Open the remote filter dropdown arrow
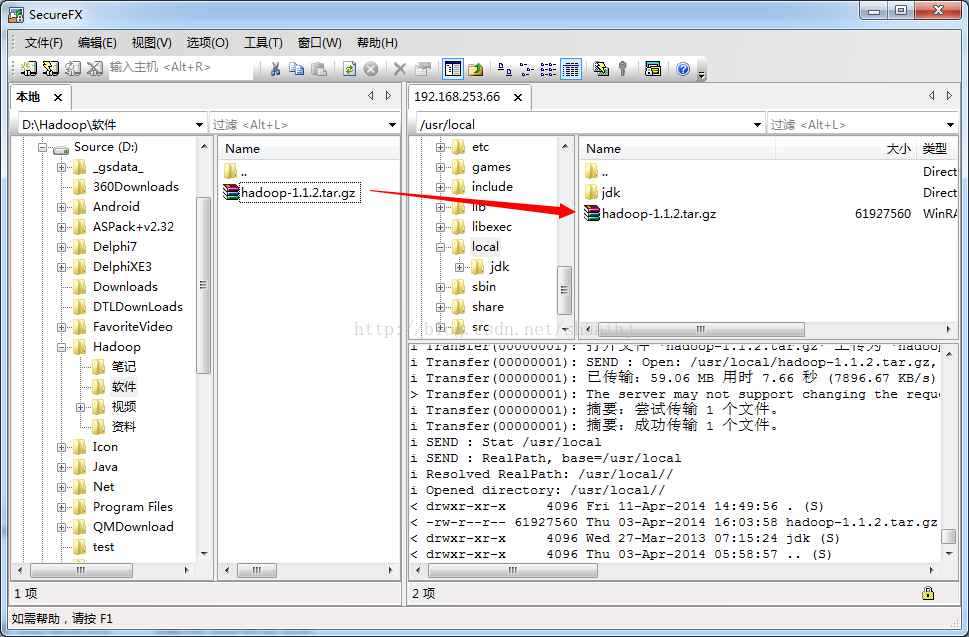Viewport: 969px width, 637px height. (950, 125)
